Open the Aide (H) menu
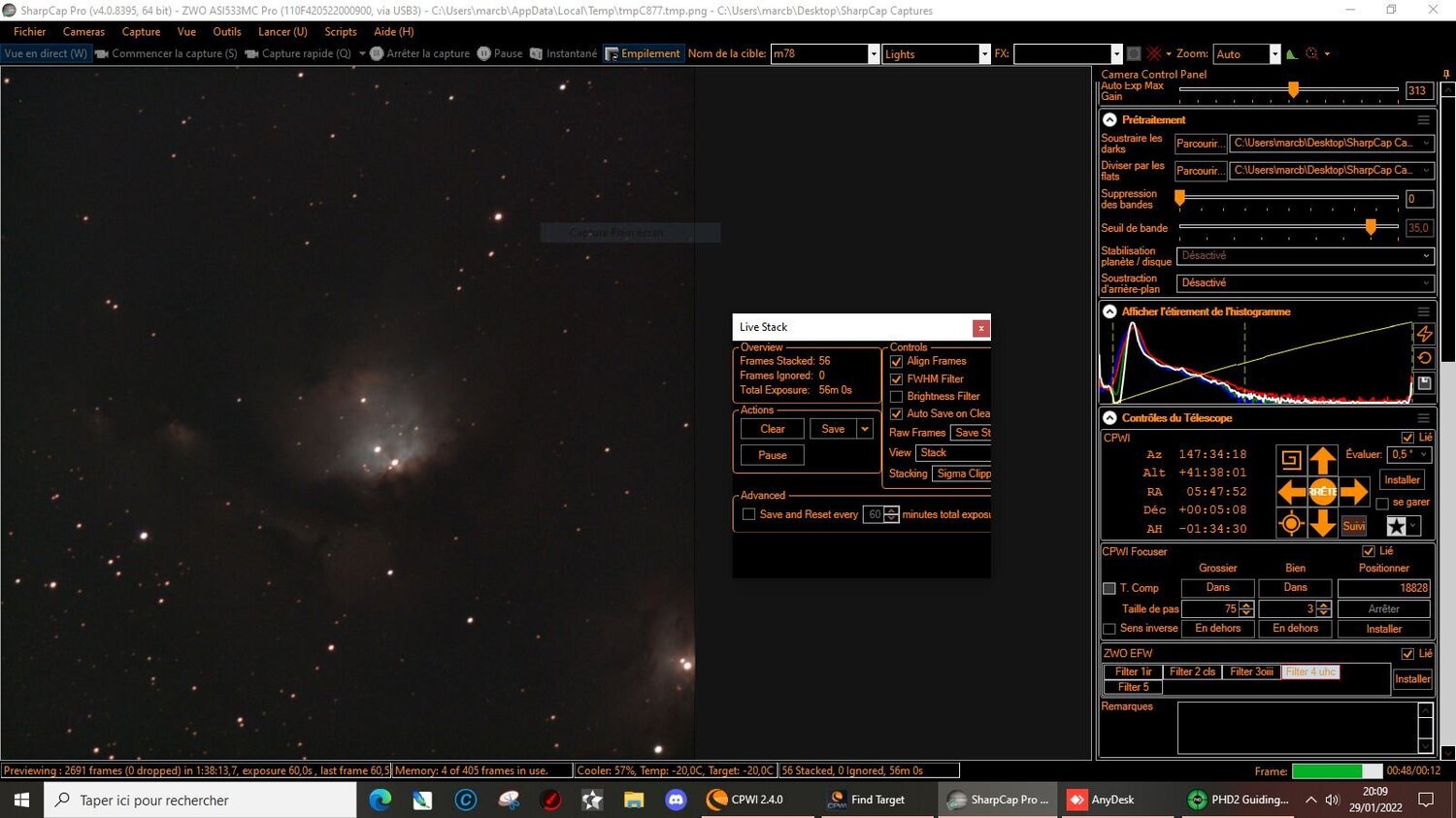This screenshot has height=818, width=1456. point(394,32)
